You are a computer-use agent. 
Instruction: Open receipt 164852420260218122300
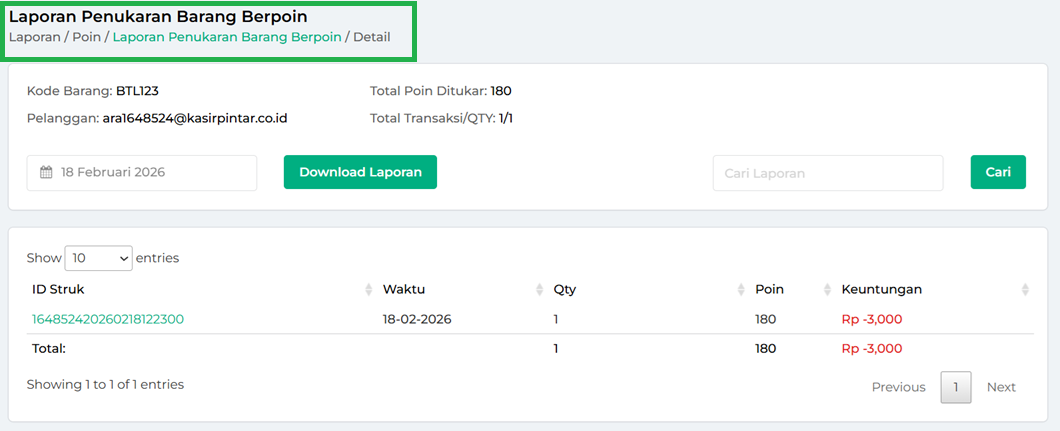point(108,319)
